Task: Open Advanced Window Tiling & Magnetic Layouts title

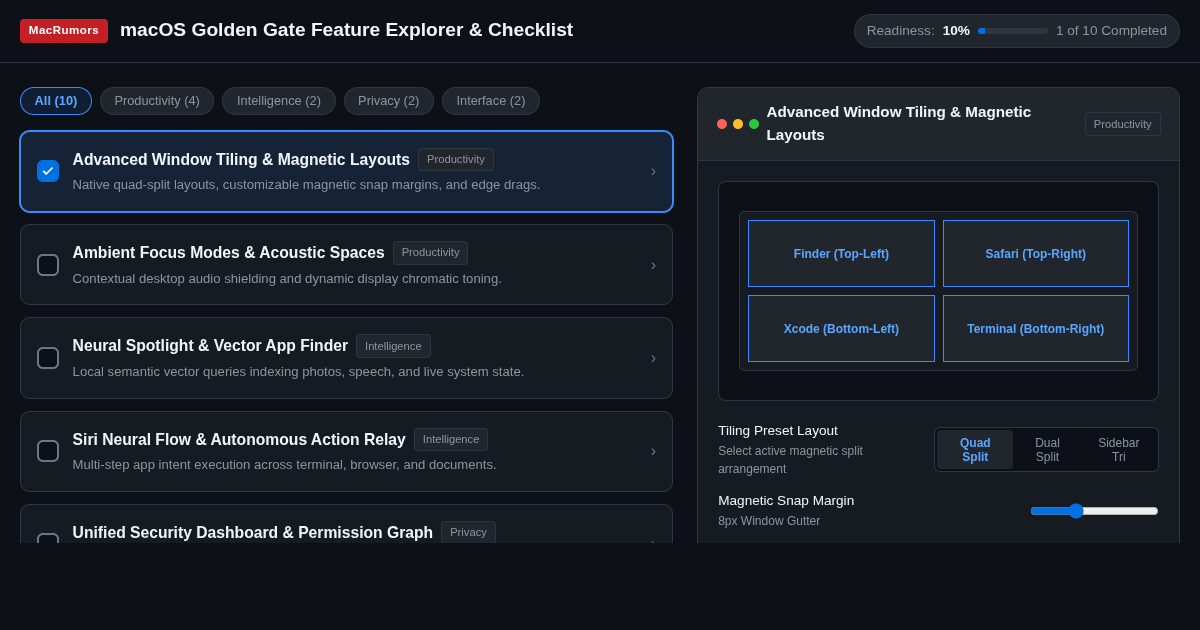Action: [x=241, y=160]
